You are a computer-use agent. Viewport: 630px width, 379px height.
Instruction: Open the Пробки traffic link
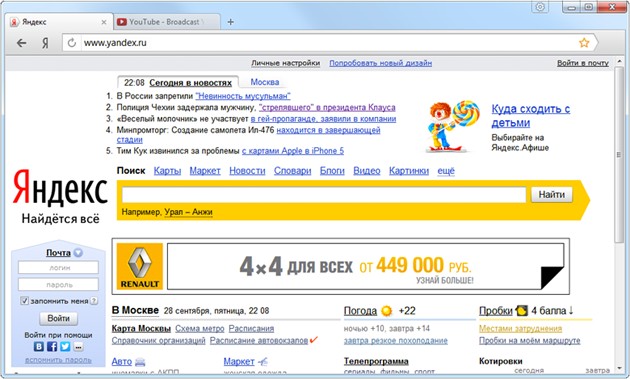coord(496,311)
